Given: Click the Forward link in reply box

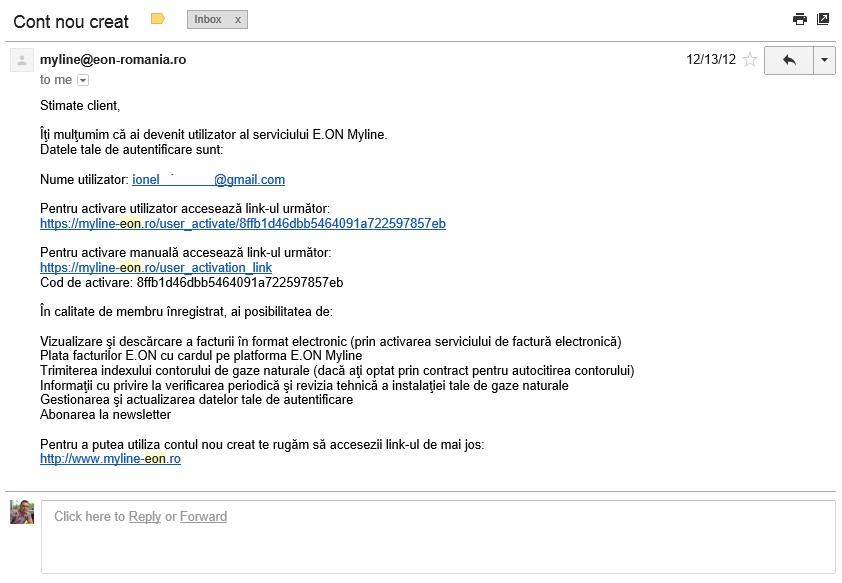Looking at the screenshot, I should click(203, 516).
